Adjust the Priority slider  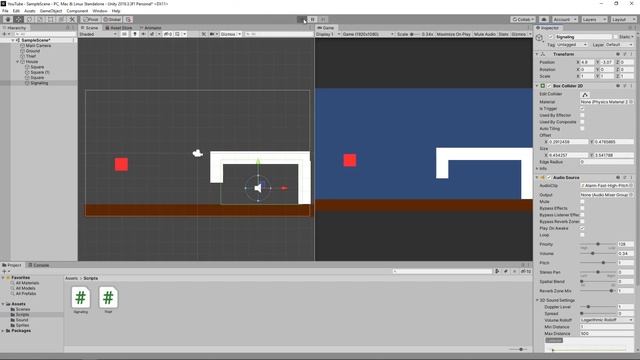pyautogui.click(x=598, y=244)
